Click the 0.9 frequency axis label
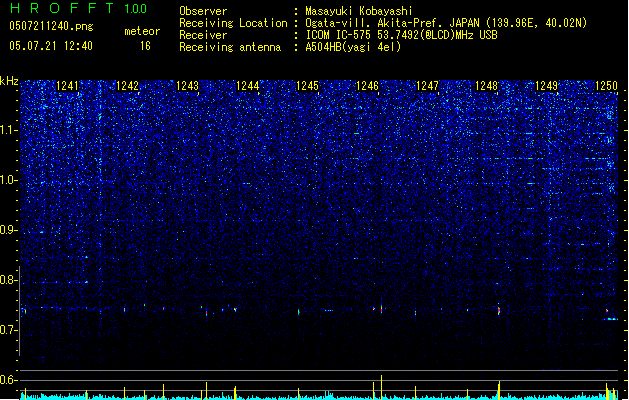 (x=9, y=230)
